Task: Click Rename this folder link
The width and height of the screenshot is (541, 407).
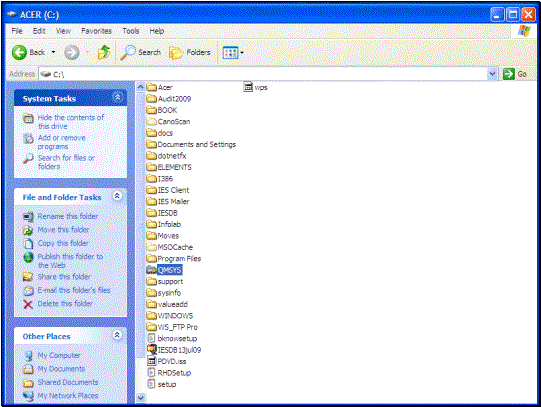Action: 68,216
